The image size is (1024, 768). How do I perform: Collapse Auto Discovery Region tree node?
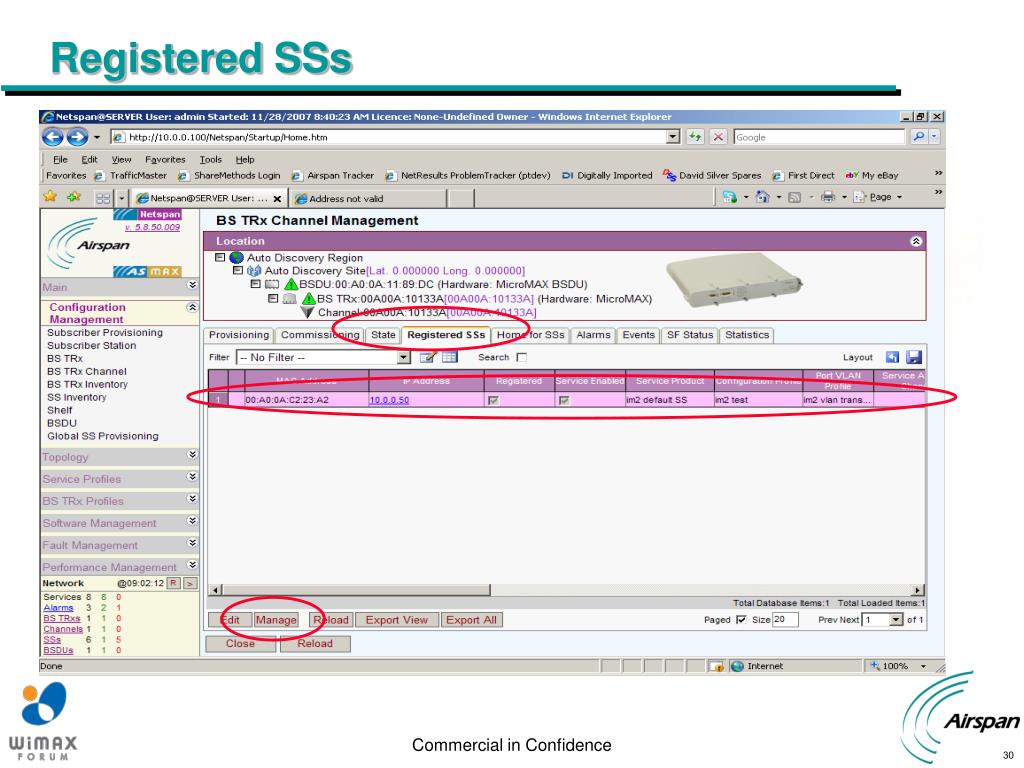click(x=220, y=257)
